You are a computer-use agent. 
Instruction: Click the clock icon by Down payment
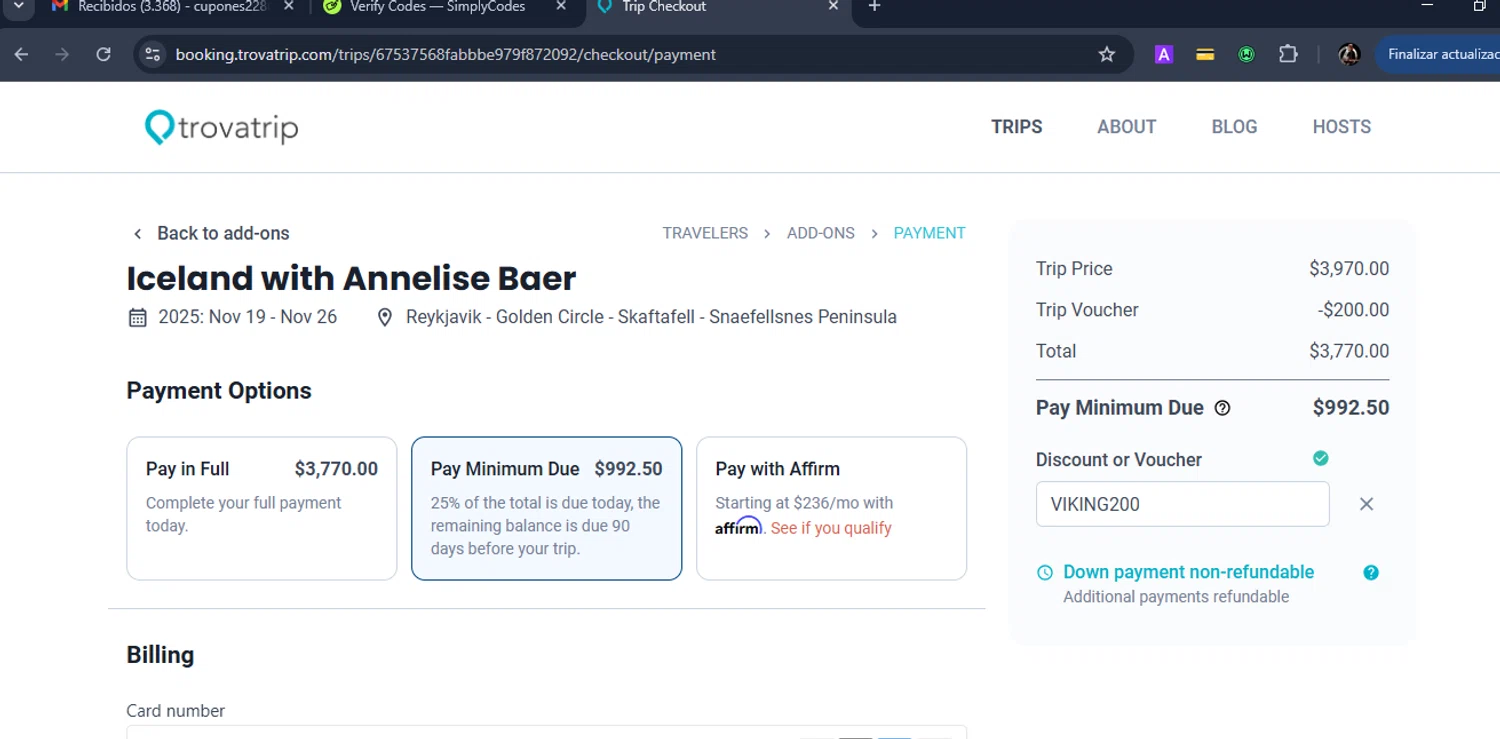(x=1045, y=573)
